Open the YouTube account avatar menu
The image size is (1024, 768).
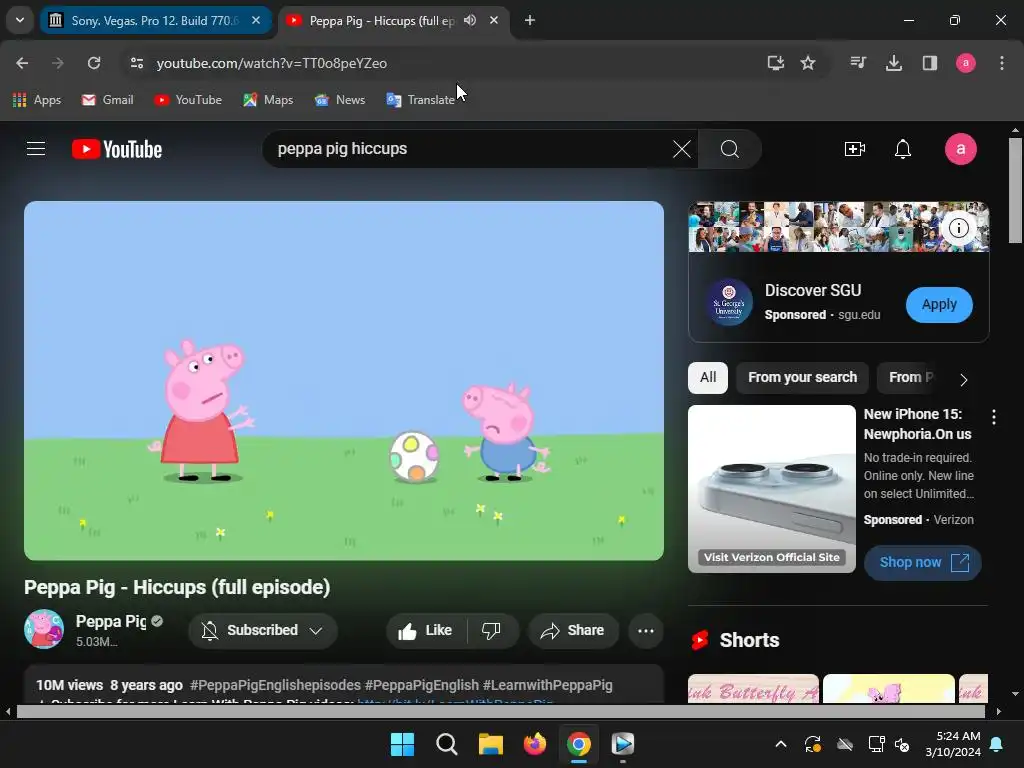(961, 149)
